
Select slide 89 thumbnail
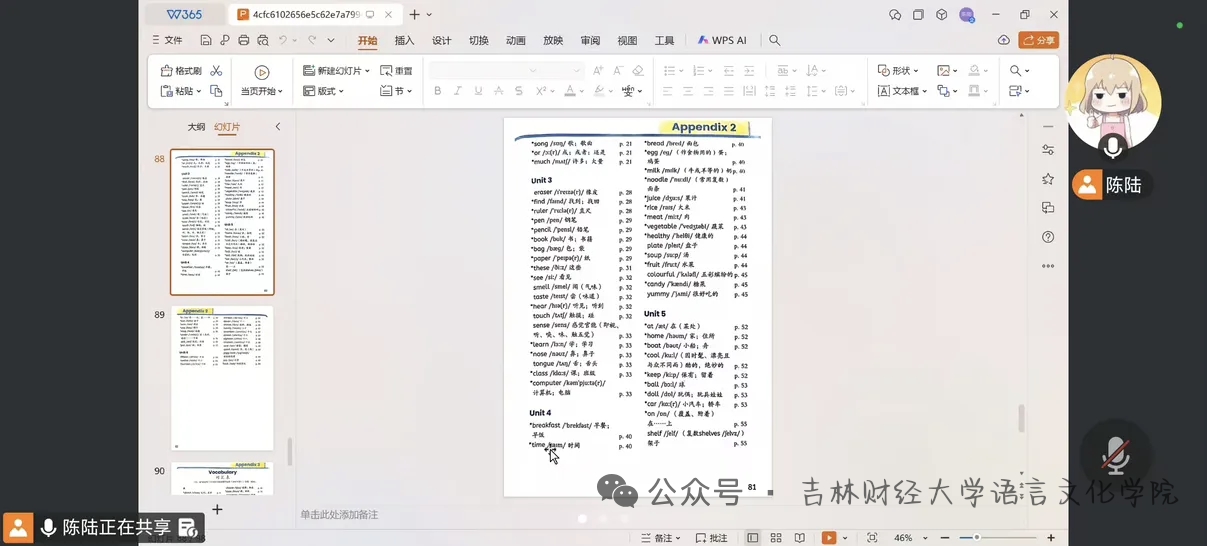click(222, 378)
